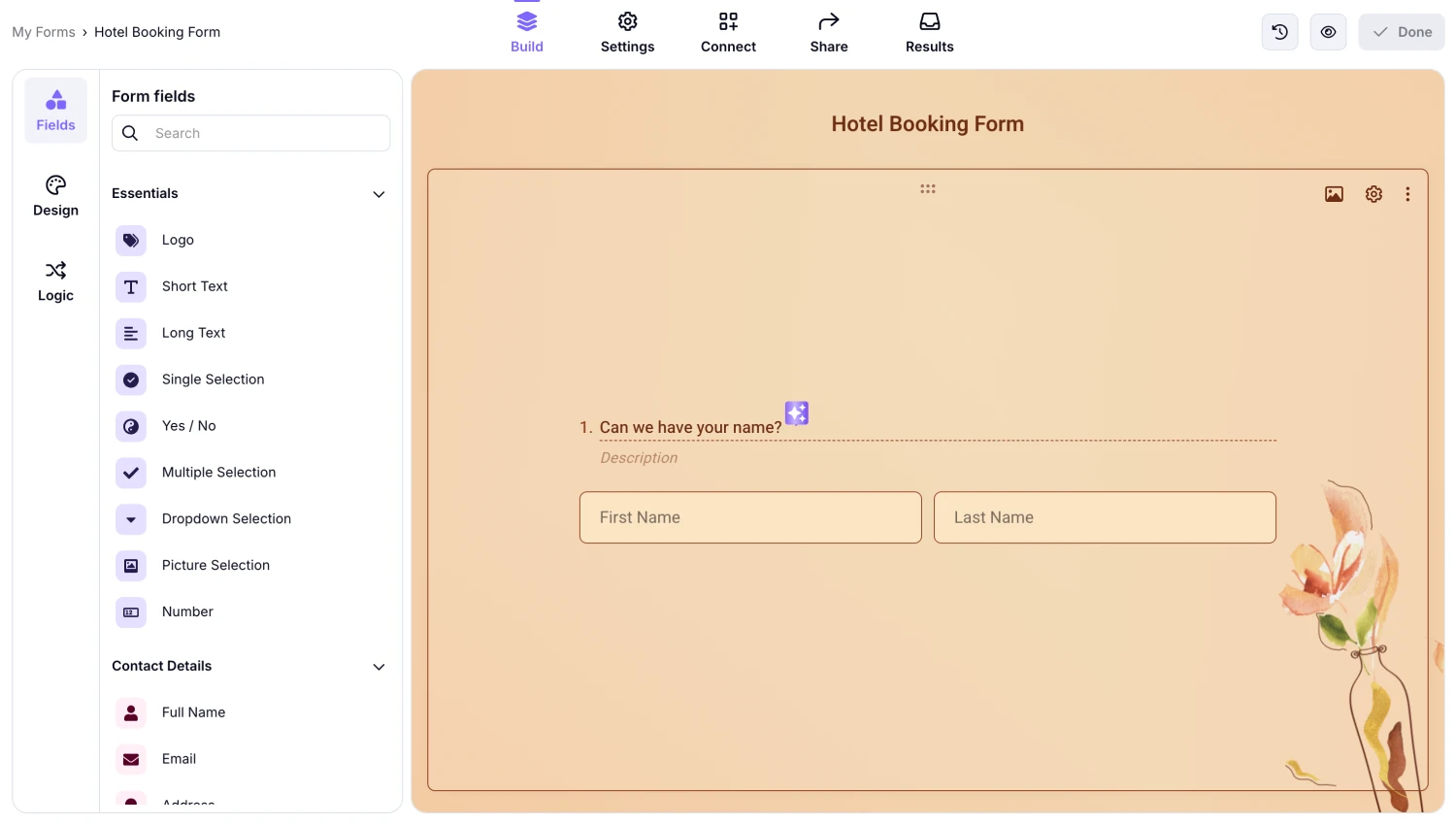Open the Logic panel

[x=55, y=281]
